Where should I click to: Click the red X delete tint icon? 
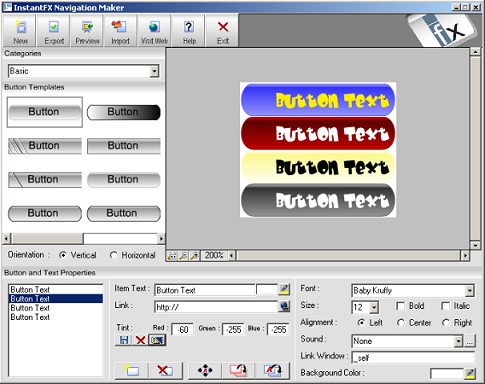[140, 340]
